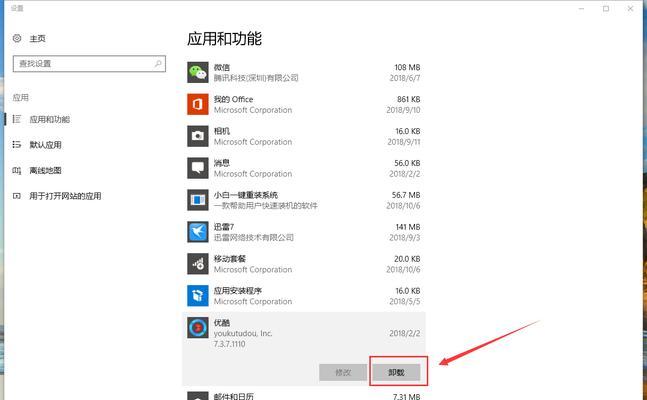The image size is (647, 400).
Task: Click the 移动套餐 app icon
Action: click(x=198, y=264)
